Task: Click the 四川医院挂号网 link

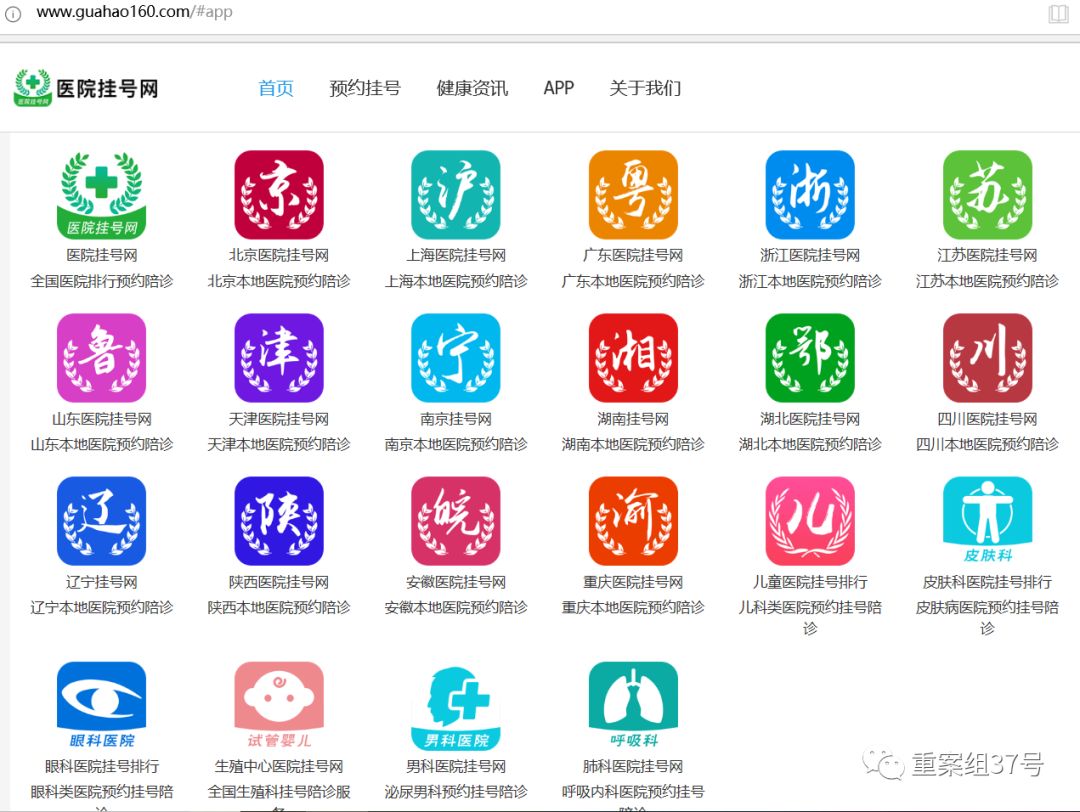Action: [988, 419]
